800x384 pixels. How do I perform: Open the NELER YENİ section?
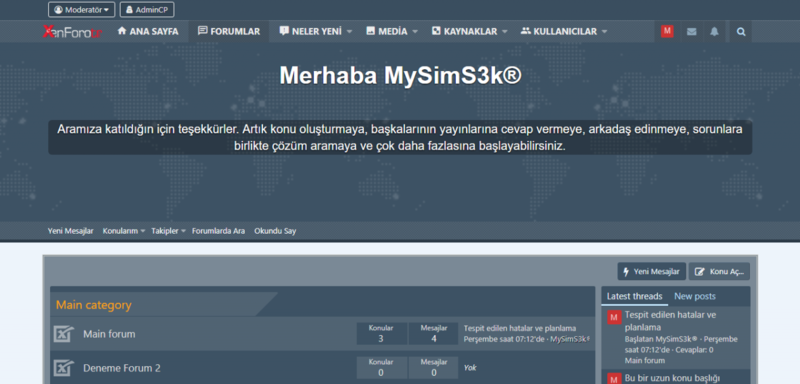[x=310, y=32]
